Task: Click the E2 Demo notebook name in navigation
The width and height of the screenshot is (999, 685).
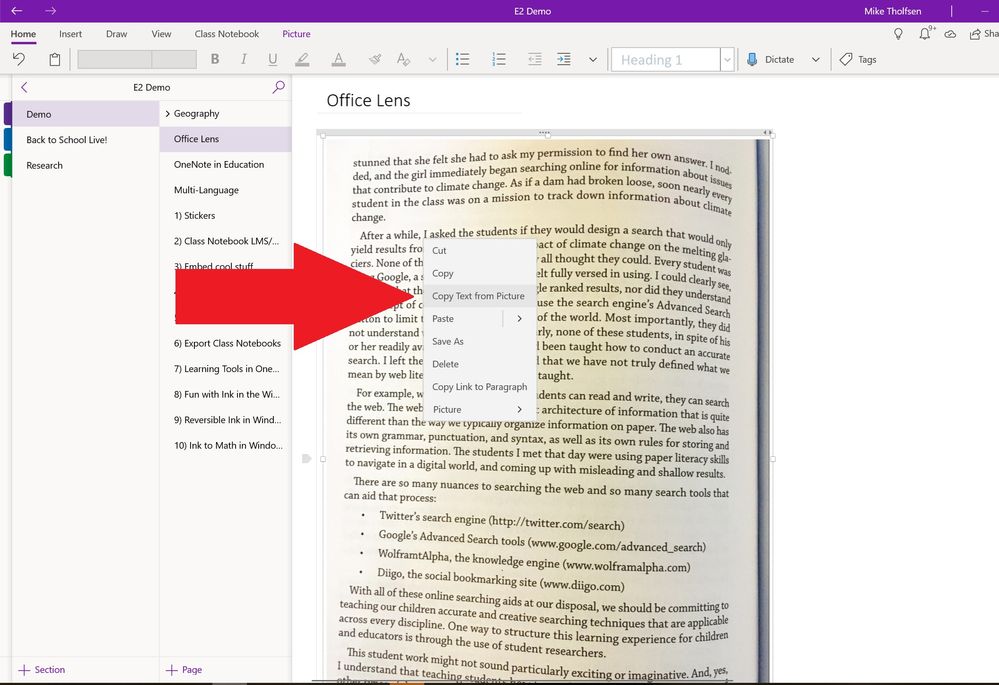Action: pyautogui.click(x=152, y=87)
